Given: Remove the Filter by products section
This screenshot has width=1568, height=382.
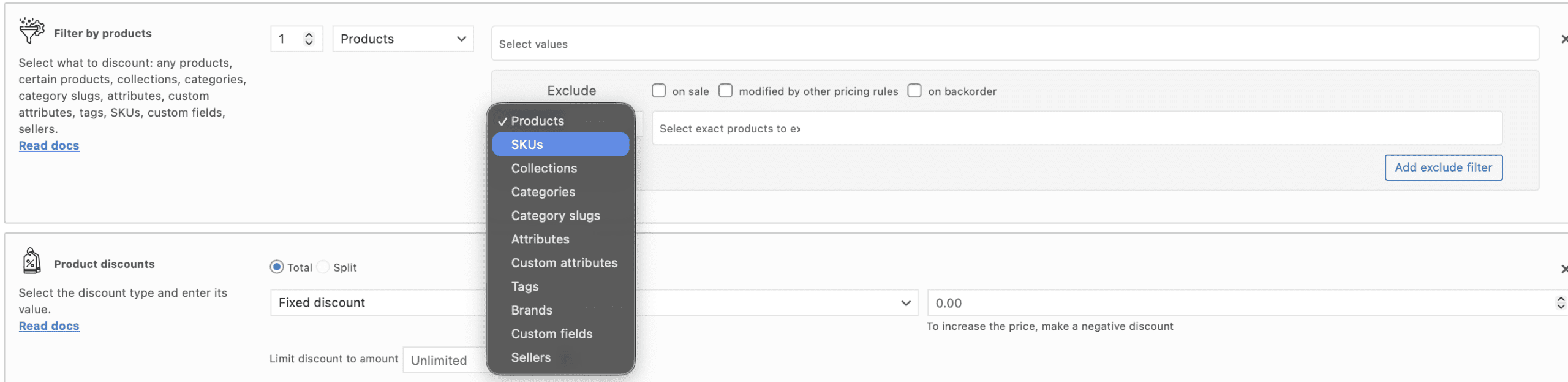Looking at the screenshot, I should click(1562, 39).
